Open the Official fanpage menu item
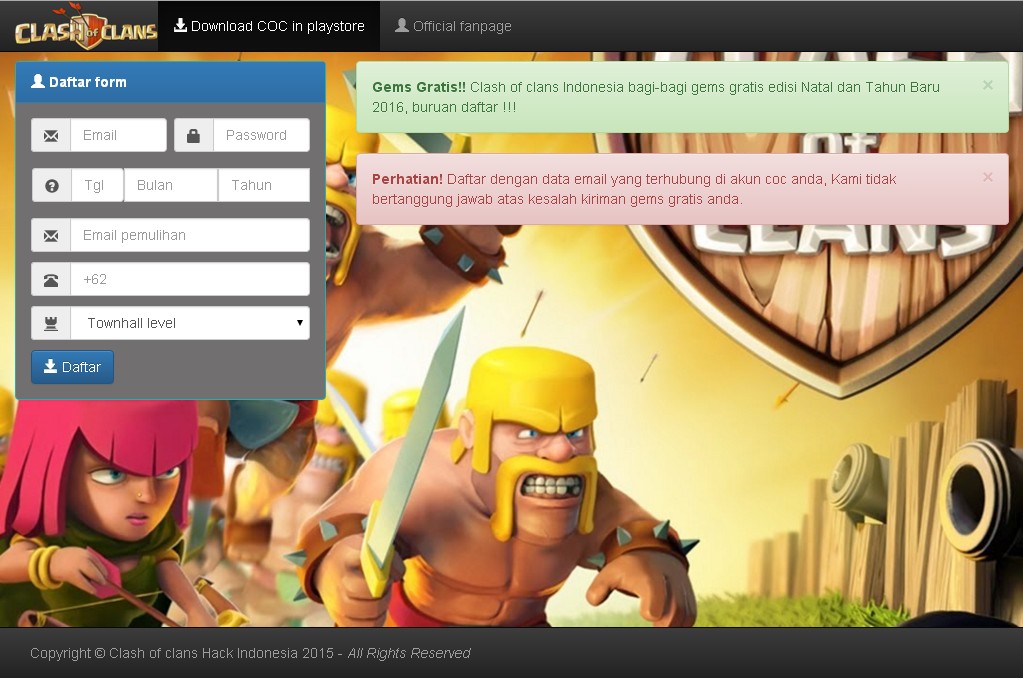Screen dimensions: 1023x678 pos(452,26)
